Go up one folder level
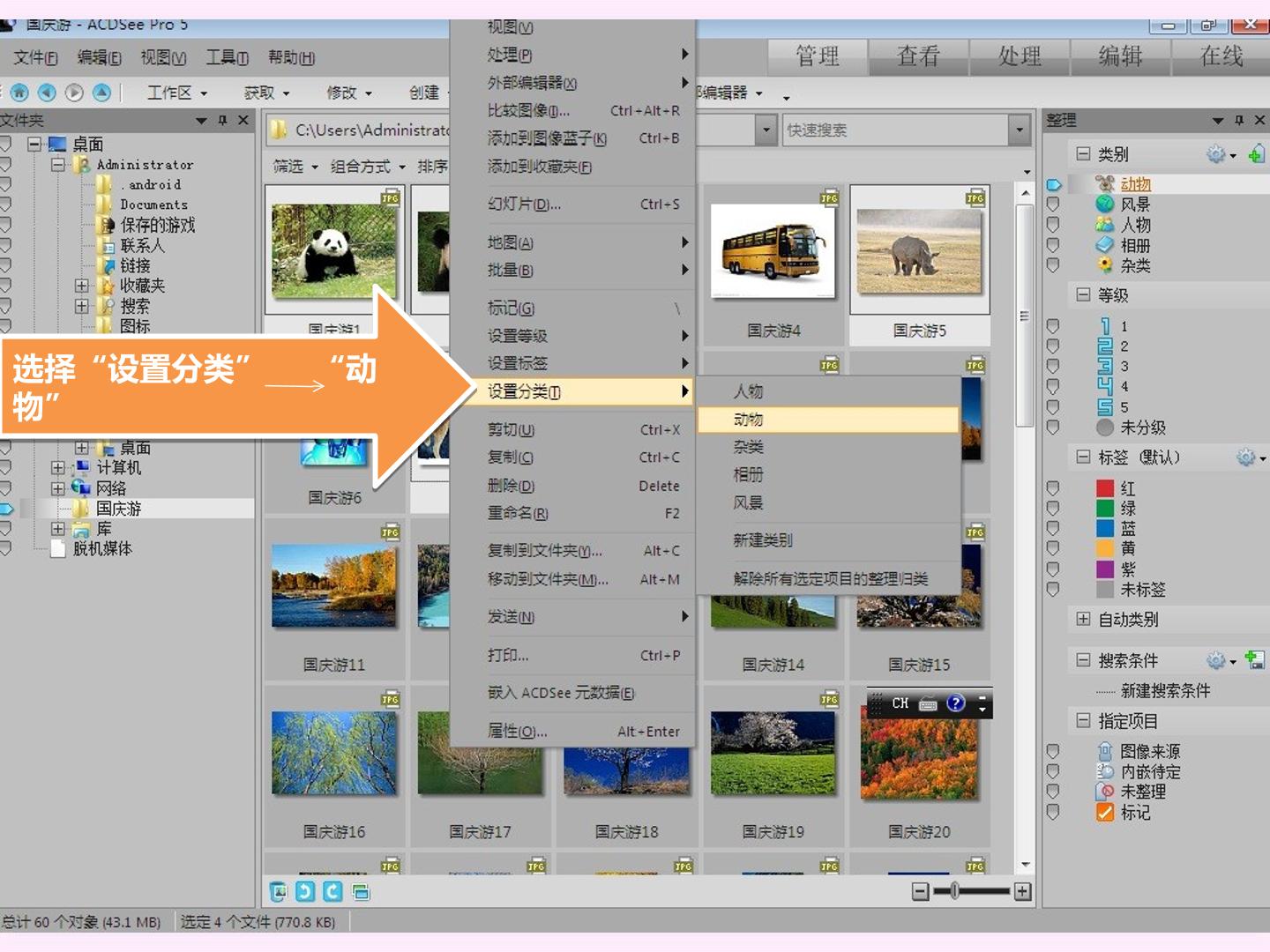The height and width of the screenshot is (952, 1270). 101,92
